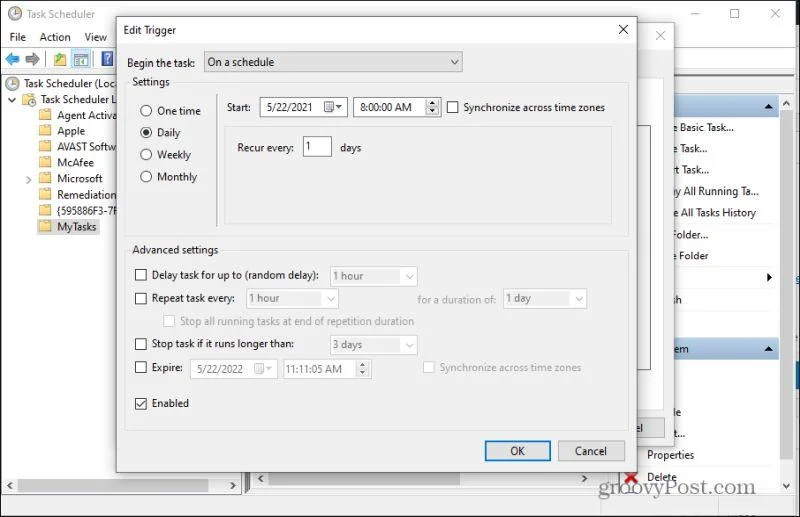Click Properties in the Actions pane
Image resolution: width=800 pixels, height=517 pixels.
[x=670, y=455]
